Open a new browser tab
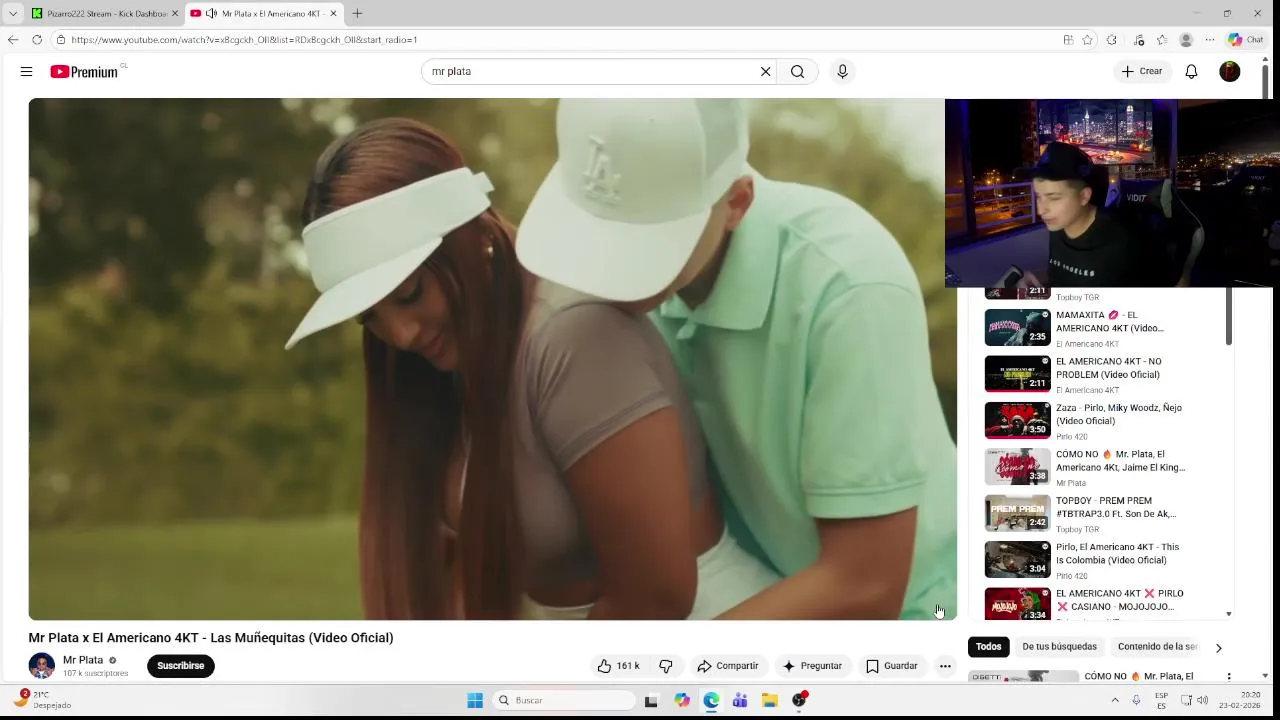The height and width of the screenshot is (720, 1280). pos(357,13)
